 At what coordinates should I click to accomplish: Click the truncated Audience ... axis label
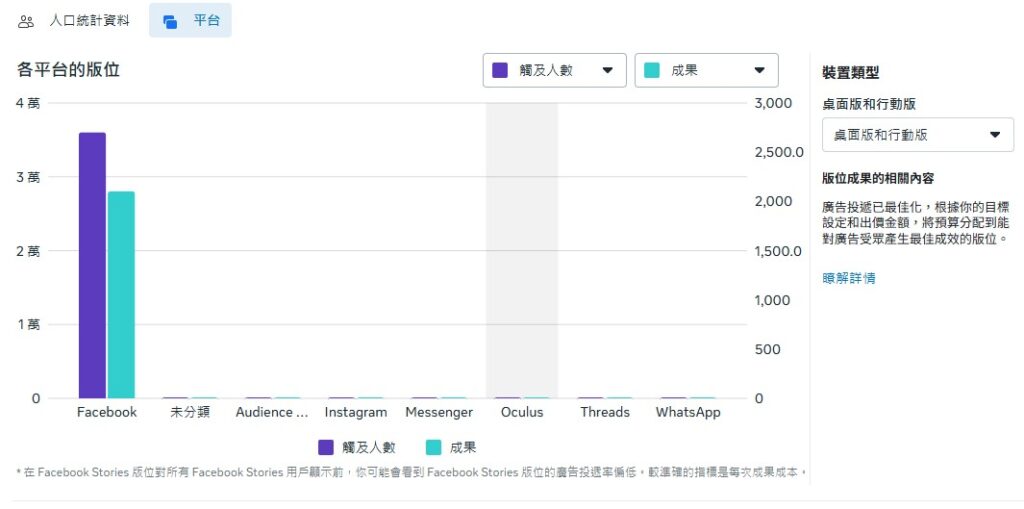point(272,412)
